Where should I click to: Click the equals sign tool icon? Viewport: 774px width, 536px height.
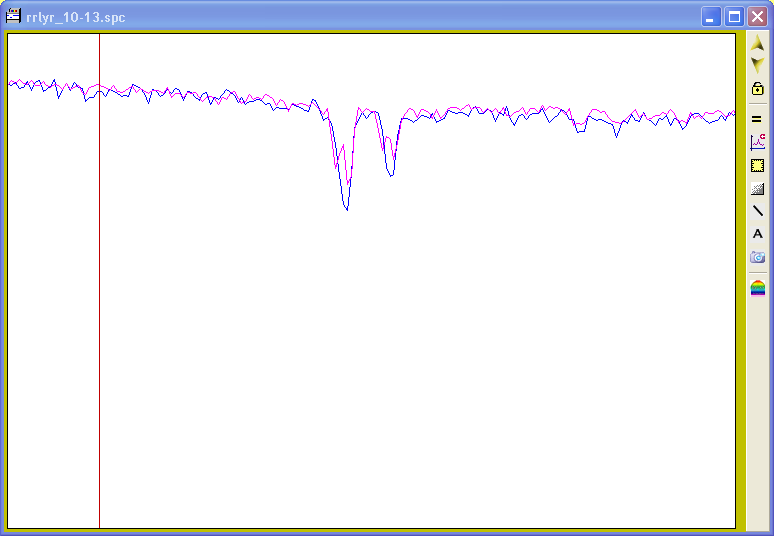point(757,119)
